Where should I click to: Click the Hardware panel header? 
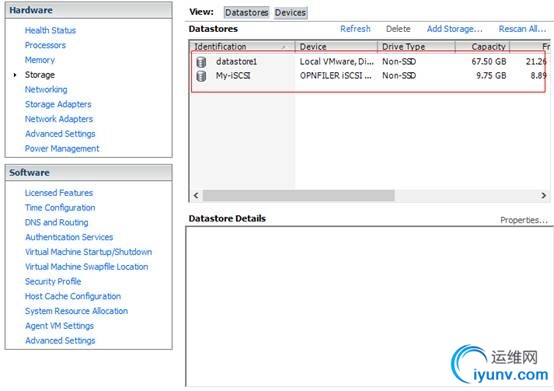(x=89, y=10)
